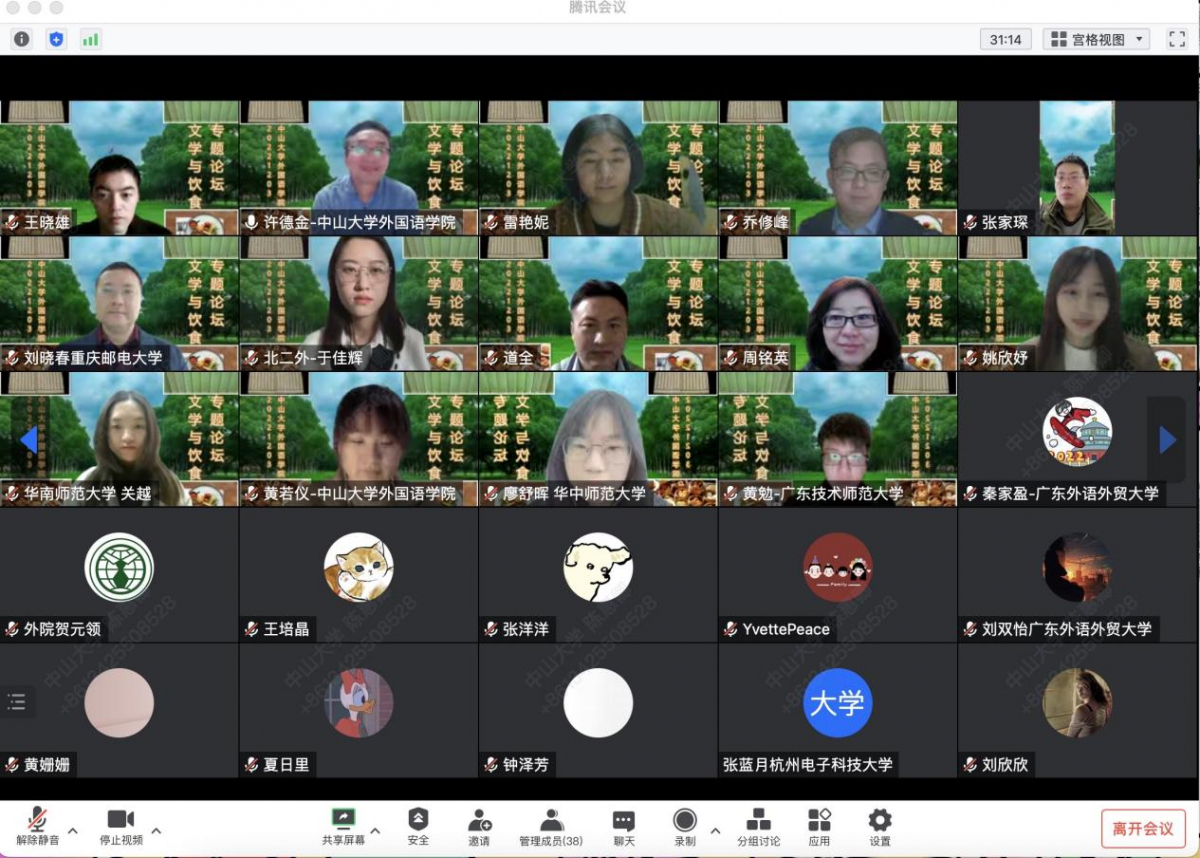Viewport: 1200px width, 858px height.
Task: Enter full screen mode icon
Action: (1176, 39)
